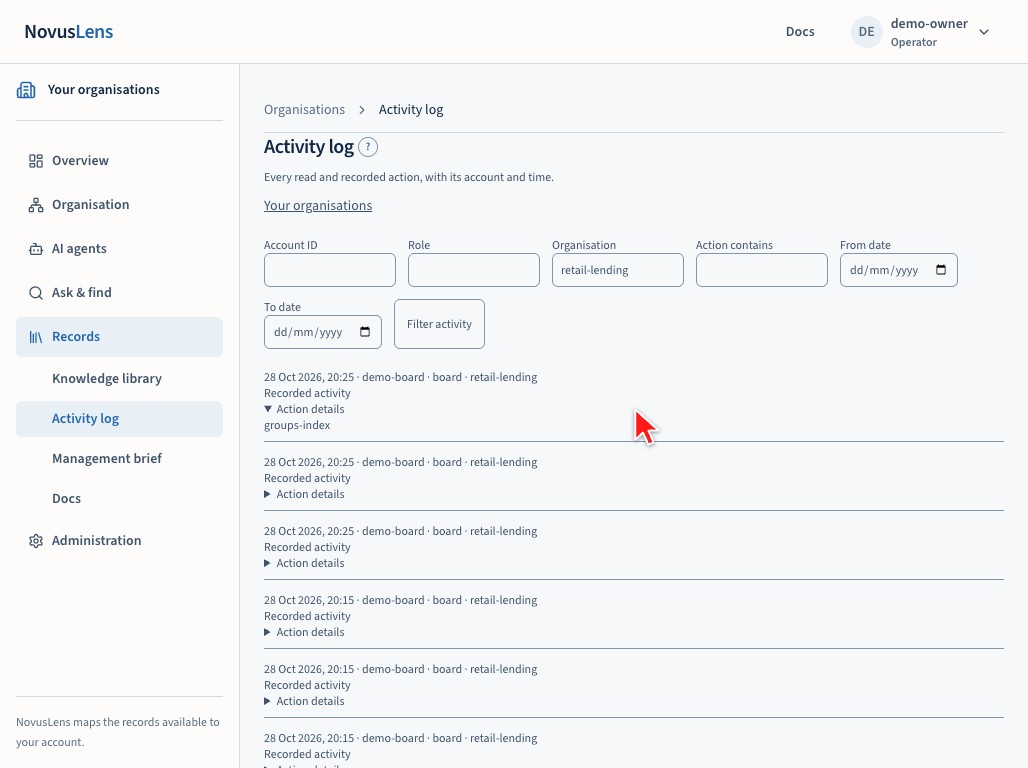Screen dimensions: 1028x768
Task: Click the Your organisations building icon
Action: click(x=26, y=90)
